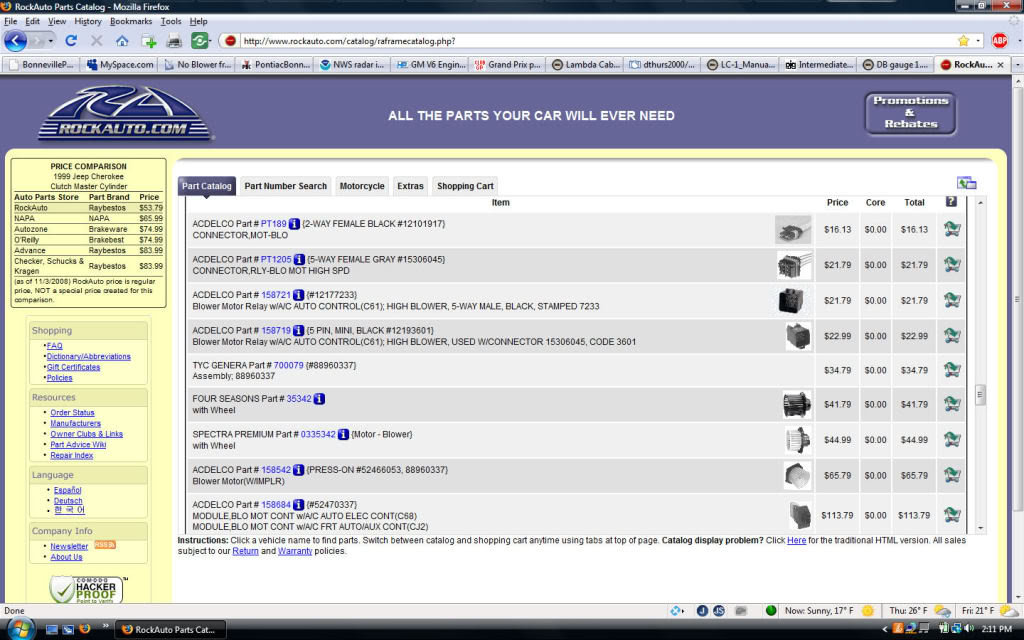
Task: Click the print toolbar icon
Action: click(174, 41)
